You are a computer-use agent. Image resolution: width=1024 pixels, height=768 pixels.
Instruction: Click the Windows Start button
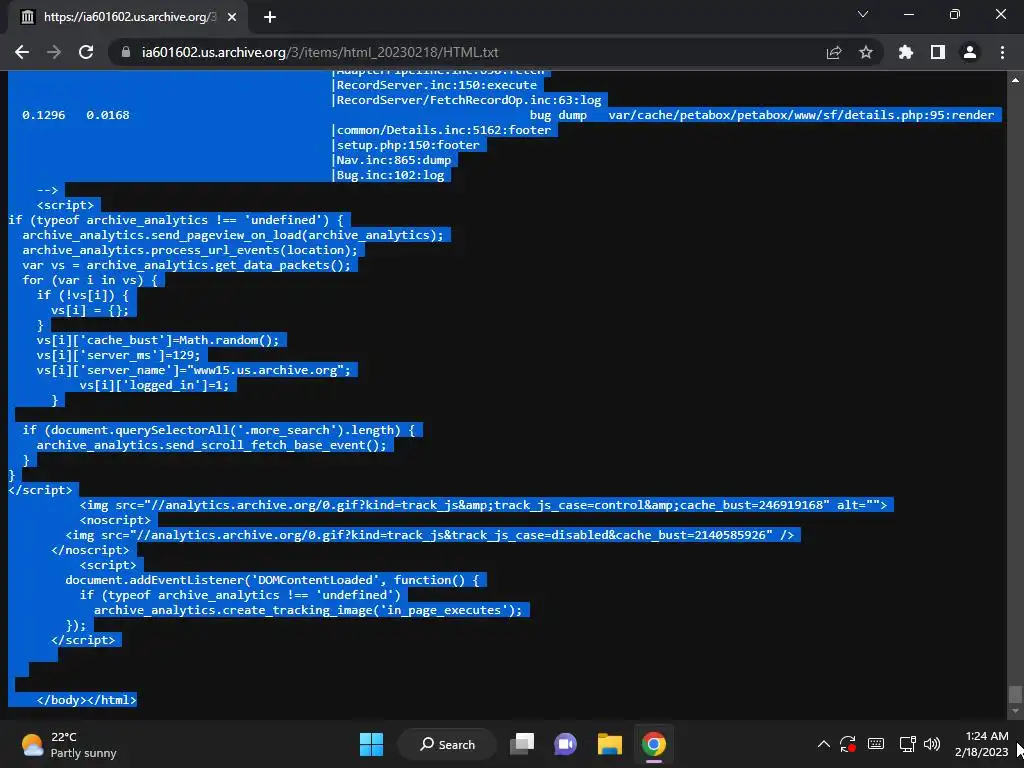point(371,744)
